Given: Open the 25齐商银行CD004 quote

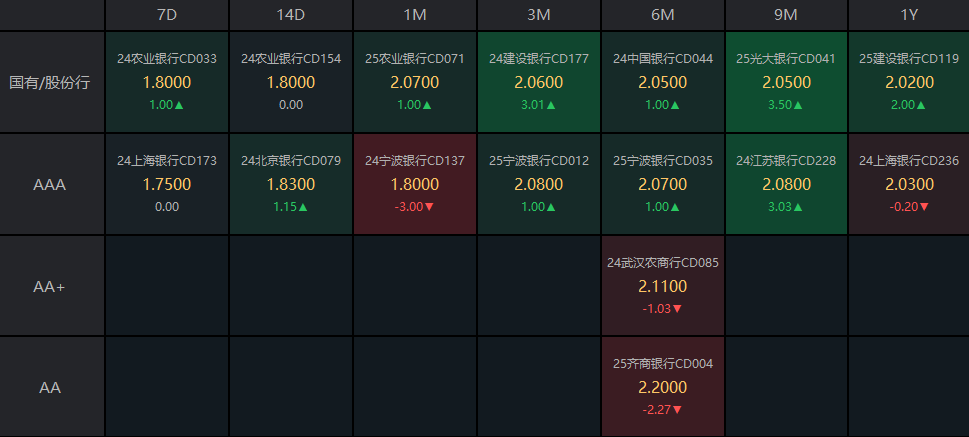Looking at the screenshot, I should [x=662, y=387].
